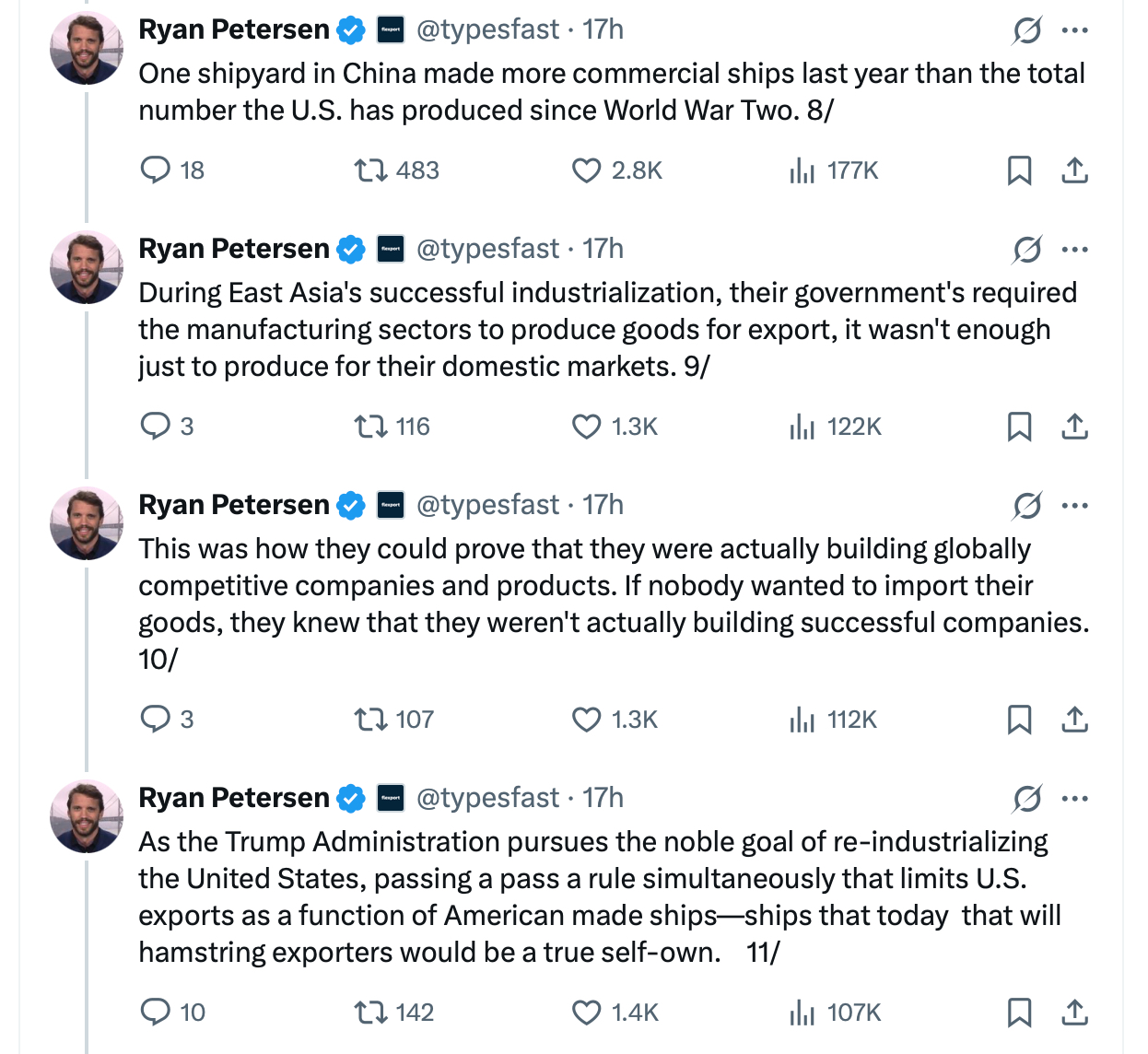Click the @typesfast handle on tweet 11/
1148x1054 pixels.
point(487,798)
